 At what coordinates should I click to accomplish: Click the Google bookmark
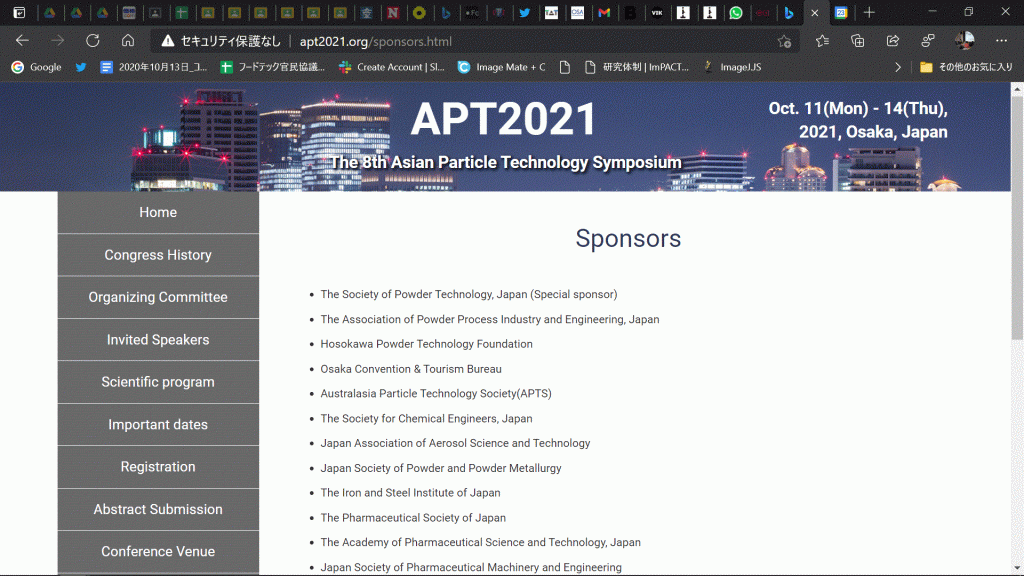[36, 67]
